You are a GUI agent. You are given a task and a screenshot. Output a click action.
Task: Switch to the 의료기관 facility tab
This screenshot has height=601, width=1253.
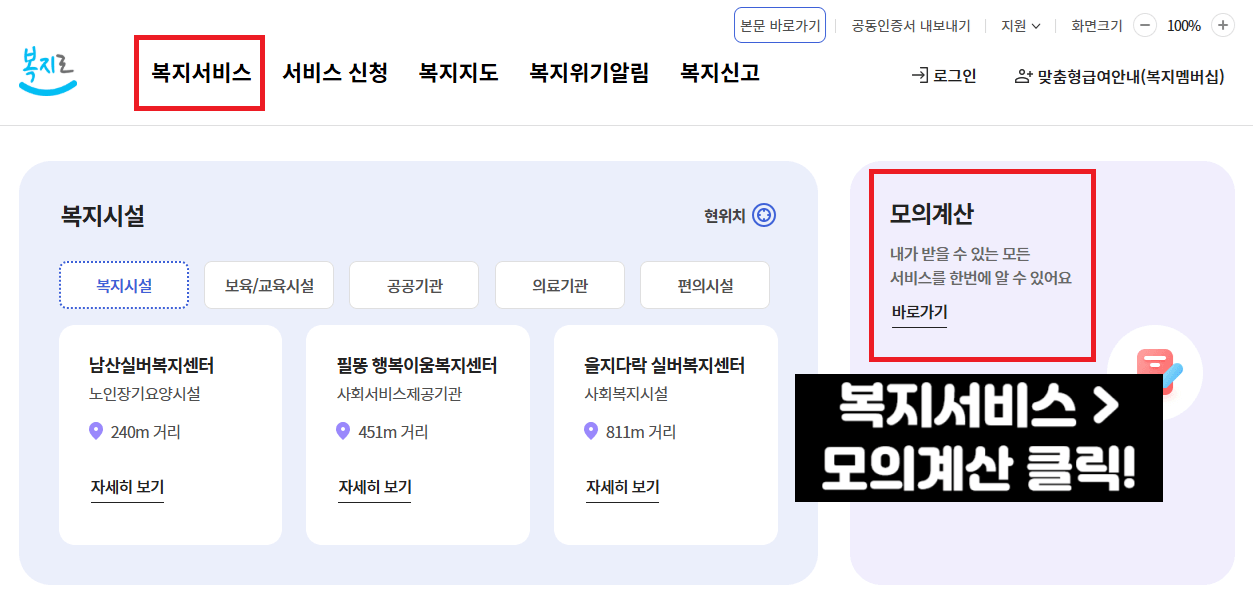(x=559, y=285)
